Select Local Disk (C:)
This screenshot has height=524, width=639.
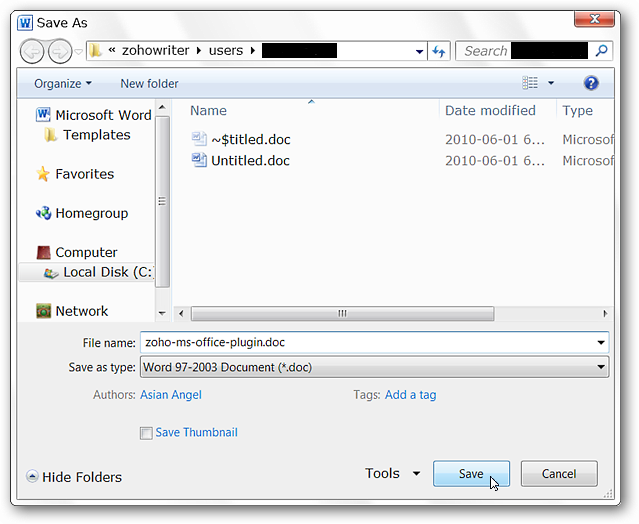pos(108,272)
